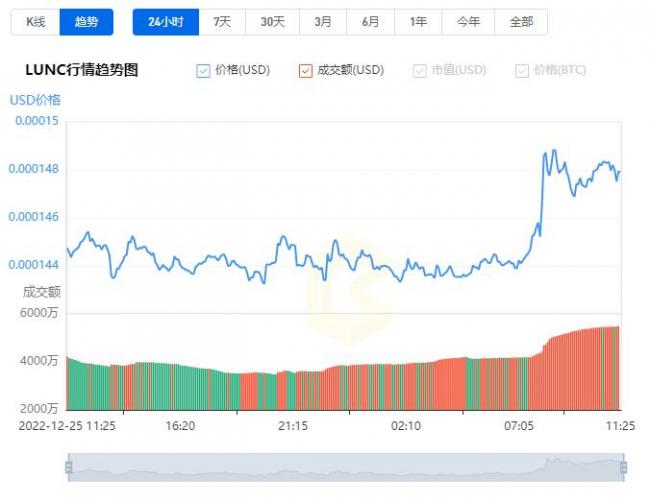Click the 成交额(USD) legend label
Image resolution: width=650 pixels, height=503 pixels.
tap(351, 70)
